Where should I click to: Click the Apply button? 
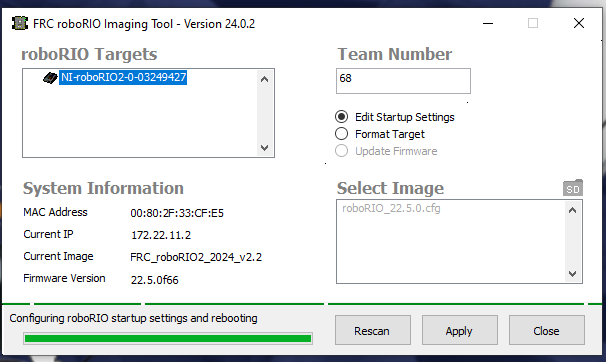click(460, 330)
